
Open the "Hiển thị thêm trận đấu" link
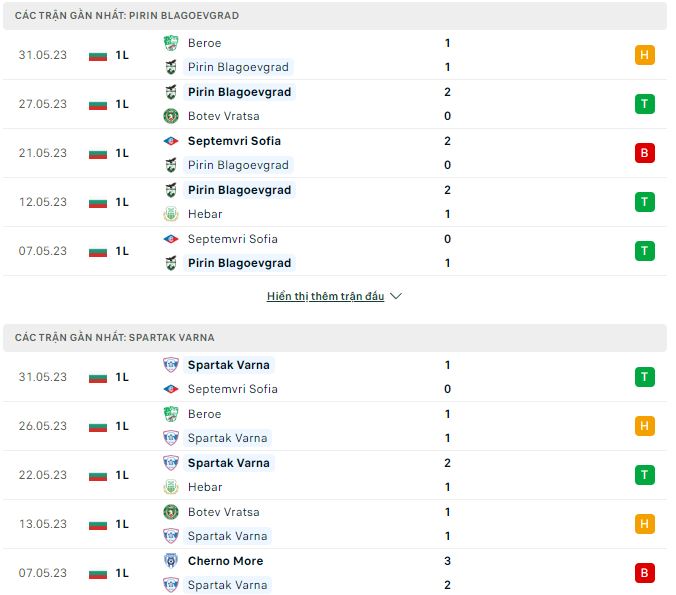[325, 297]
